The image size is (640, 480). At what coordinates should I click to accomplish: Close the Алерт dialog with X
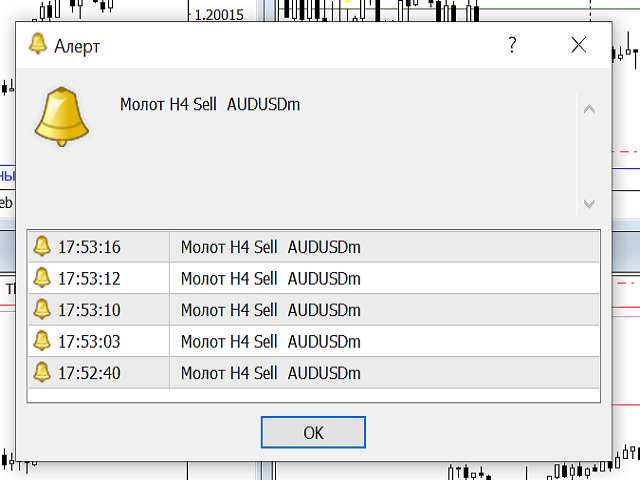click(579, 45)
